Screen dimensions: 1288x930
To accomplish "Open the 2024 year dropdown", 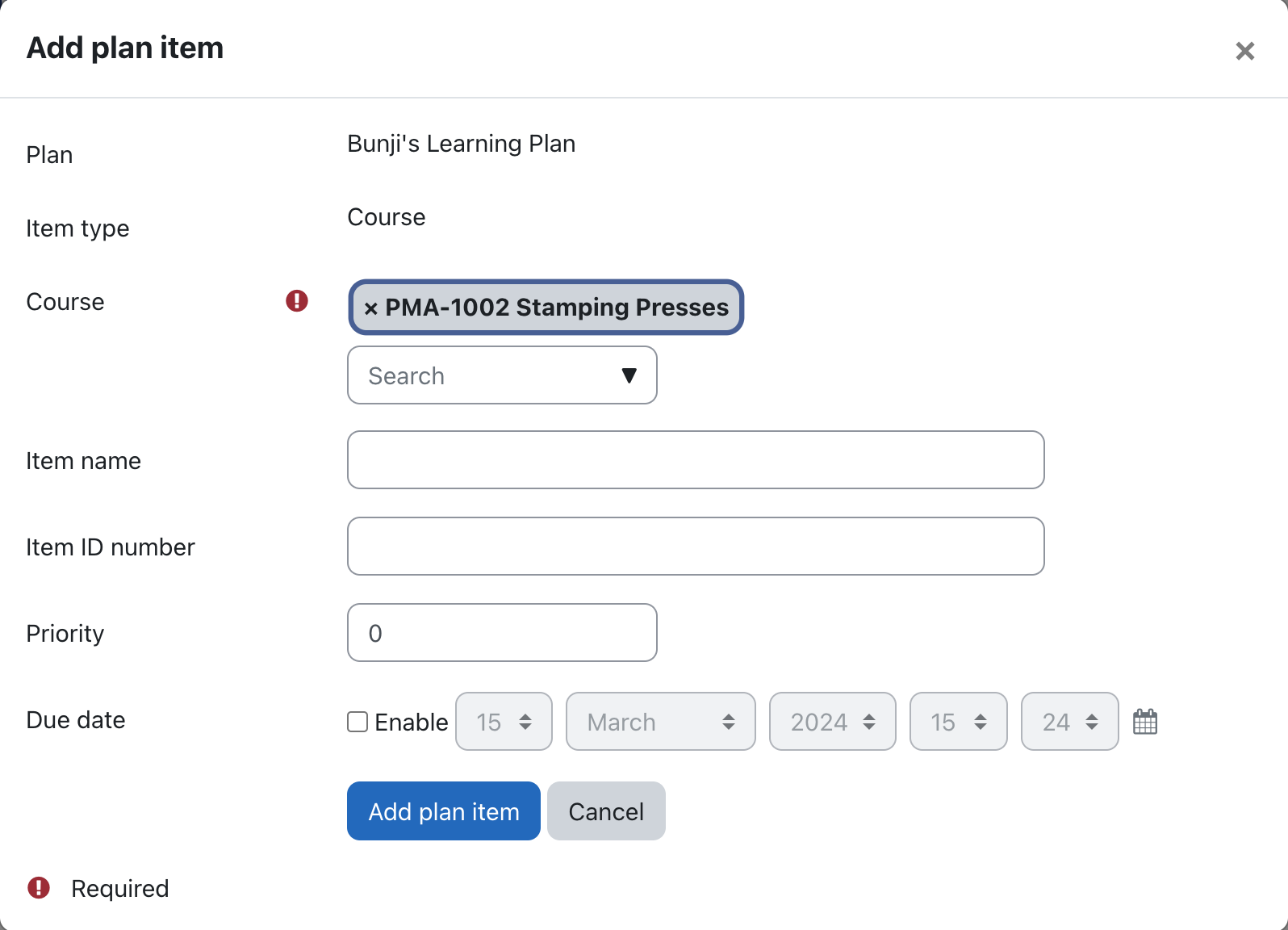I will 832,722.
